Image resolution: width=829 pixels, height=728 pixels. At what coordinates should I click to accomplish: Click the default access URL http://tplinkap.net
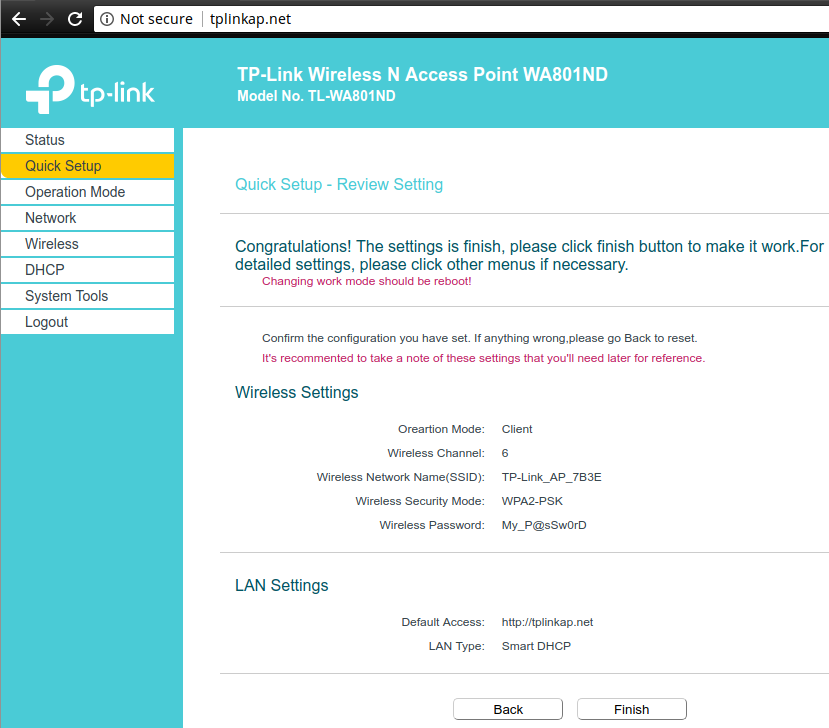tap(547, 622)
